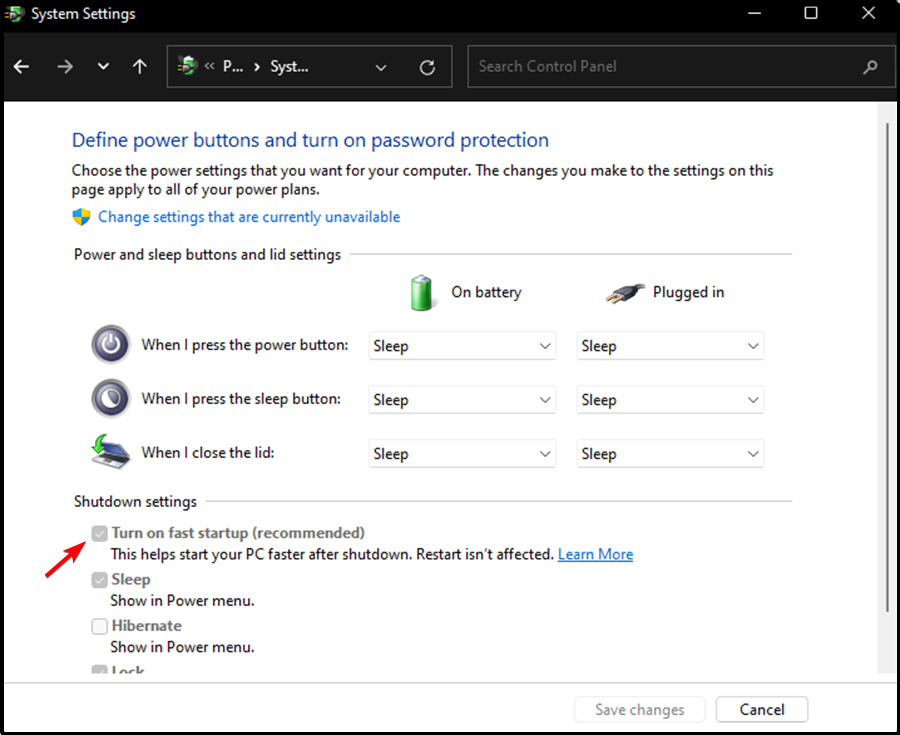Click the green battery icon
Image resolution: width=900 pixels, height=735 pixels.
click(x=421, y=292)
